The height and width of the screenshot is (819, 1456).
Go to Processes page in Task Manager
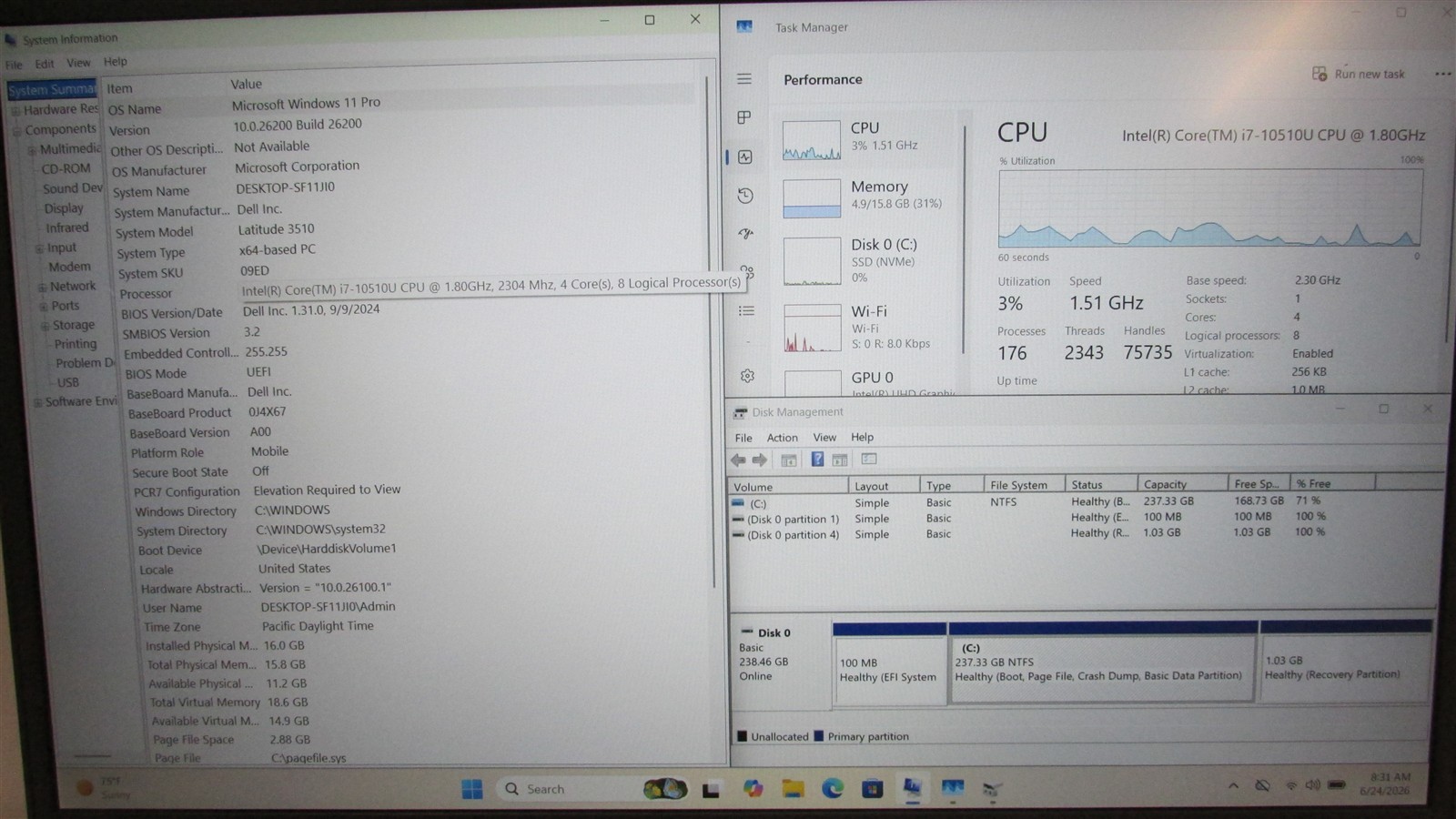[x=744, y=117]
